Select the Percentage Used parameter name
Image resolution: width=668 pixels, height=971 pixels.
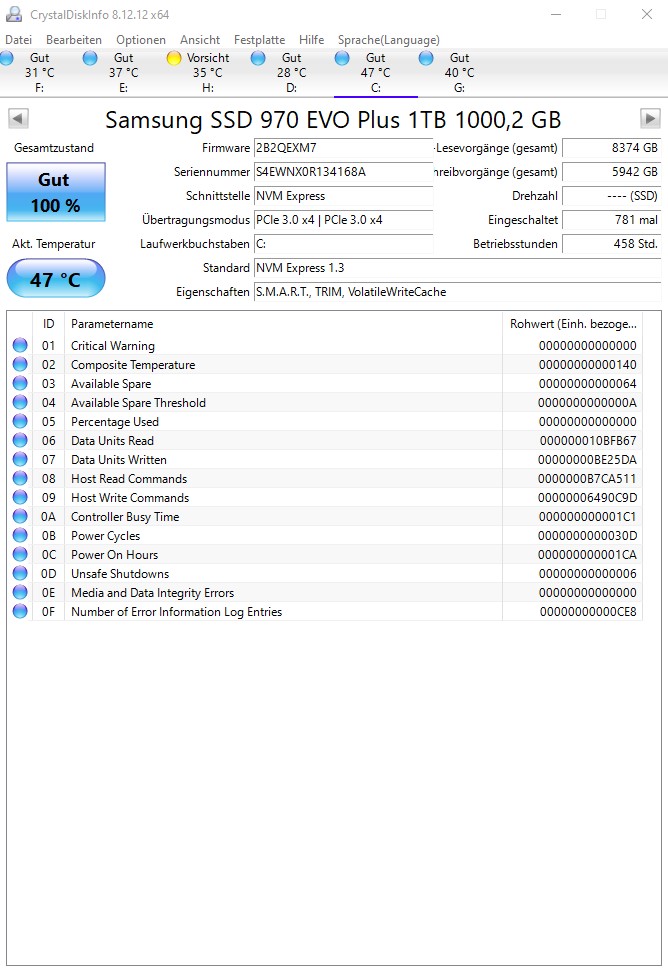coord(115,422)
